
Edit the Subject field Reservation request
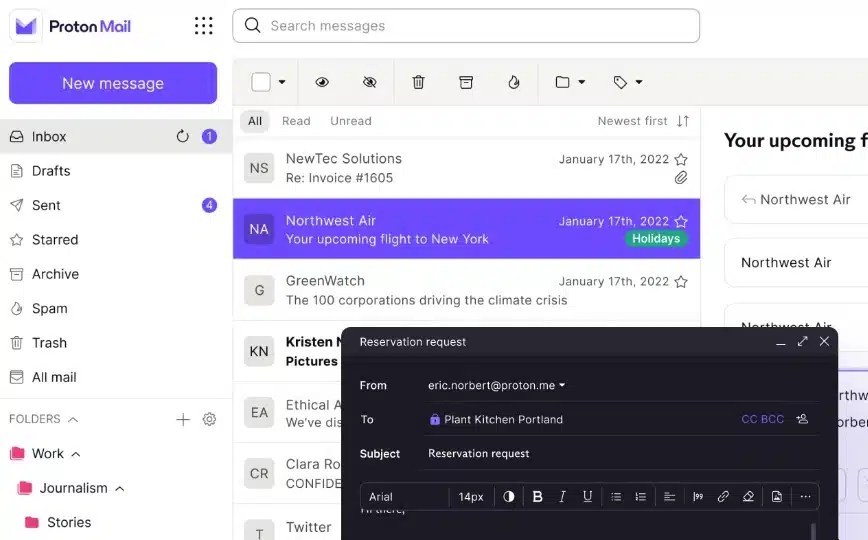(x=620, y=454)
